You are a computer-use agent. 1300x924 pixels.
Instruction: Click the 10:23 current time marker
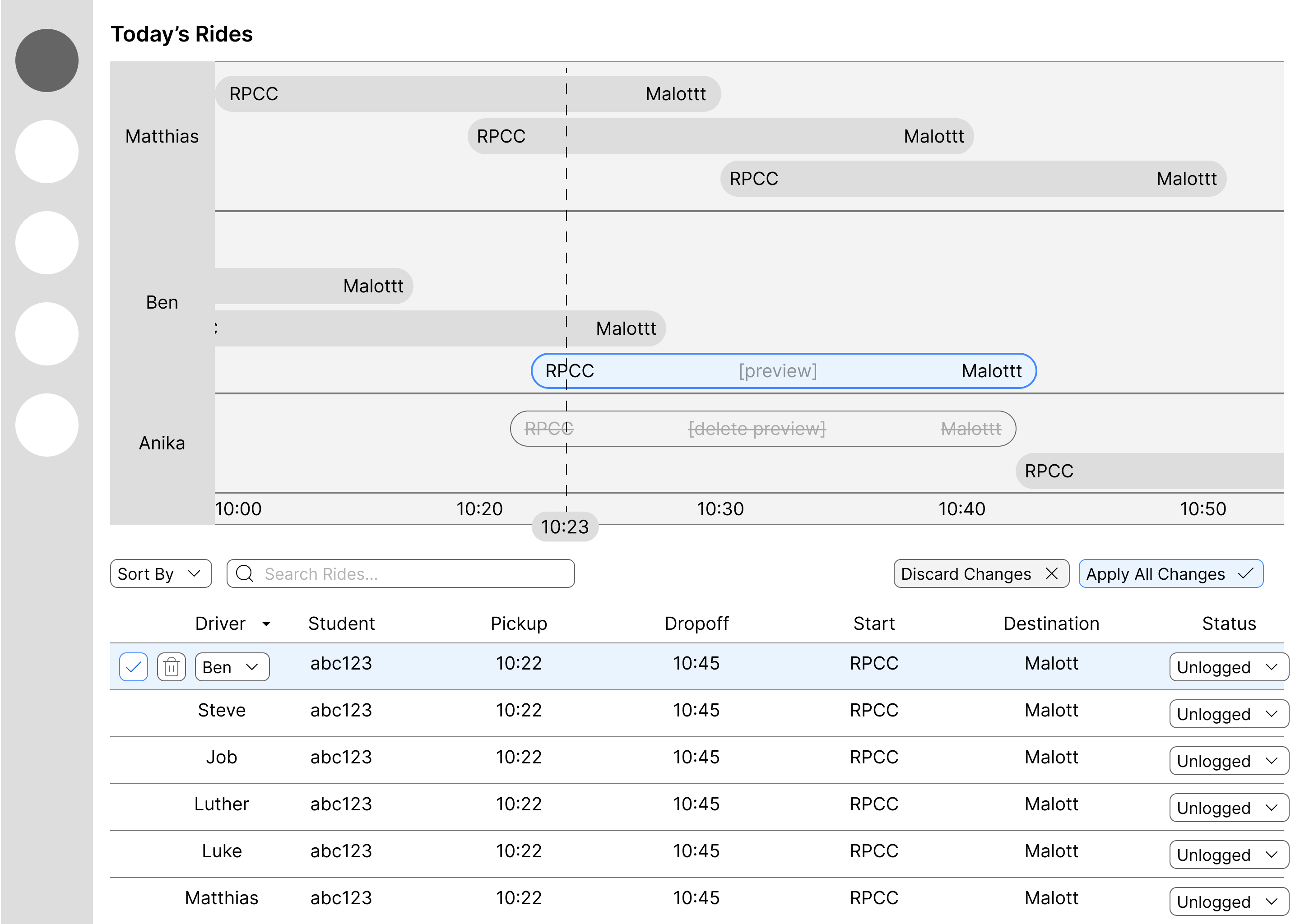[x=565, y=527]
